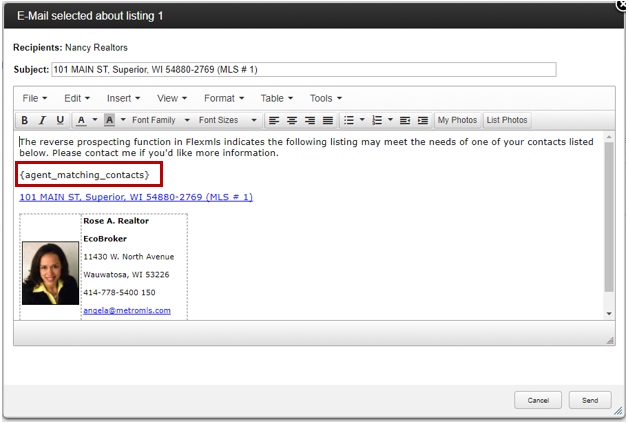Open the Table menu
Screen dimensions: 629x423
(x=277, y=98)
